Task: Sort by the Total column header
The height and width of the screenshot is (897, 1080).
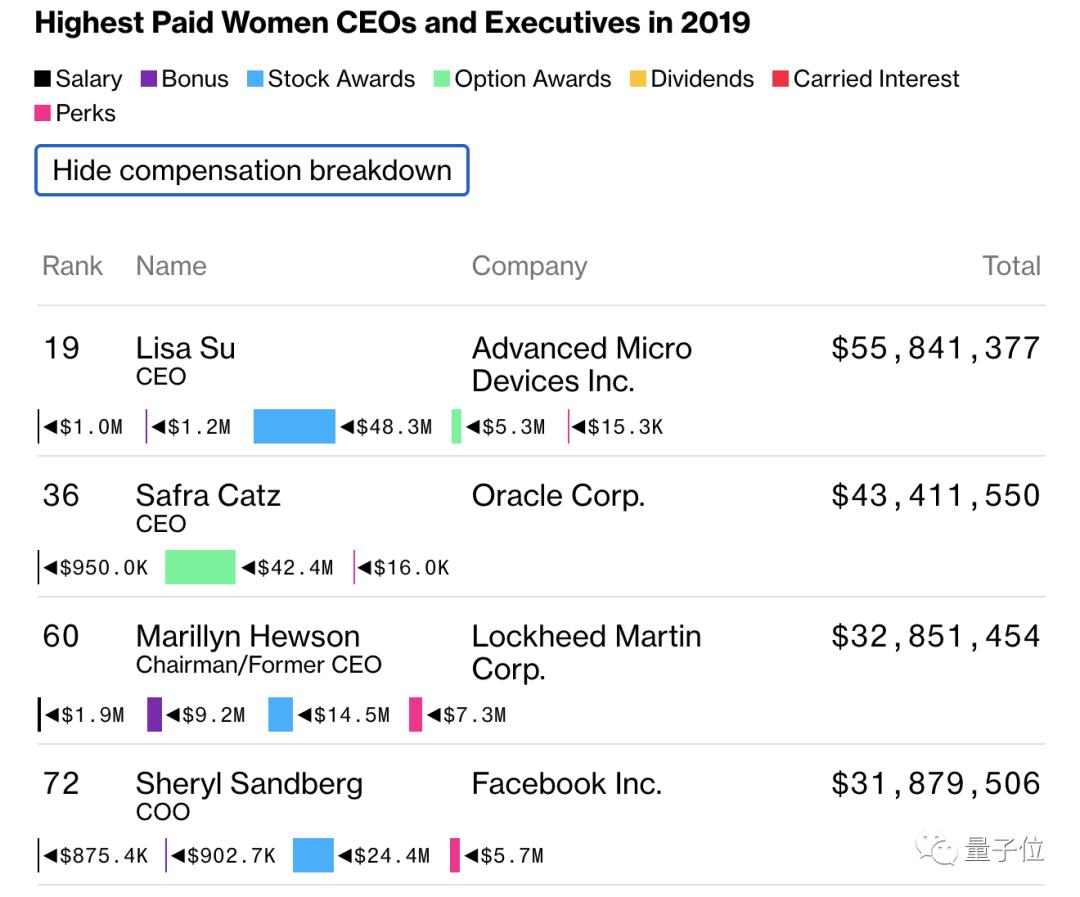Action: [1011, 266]
